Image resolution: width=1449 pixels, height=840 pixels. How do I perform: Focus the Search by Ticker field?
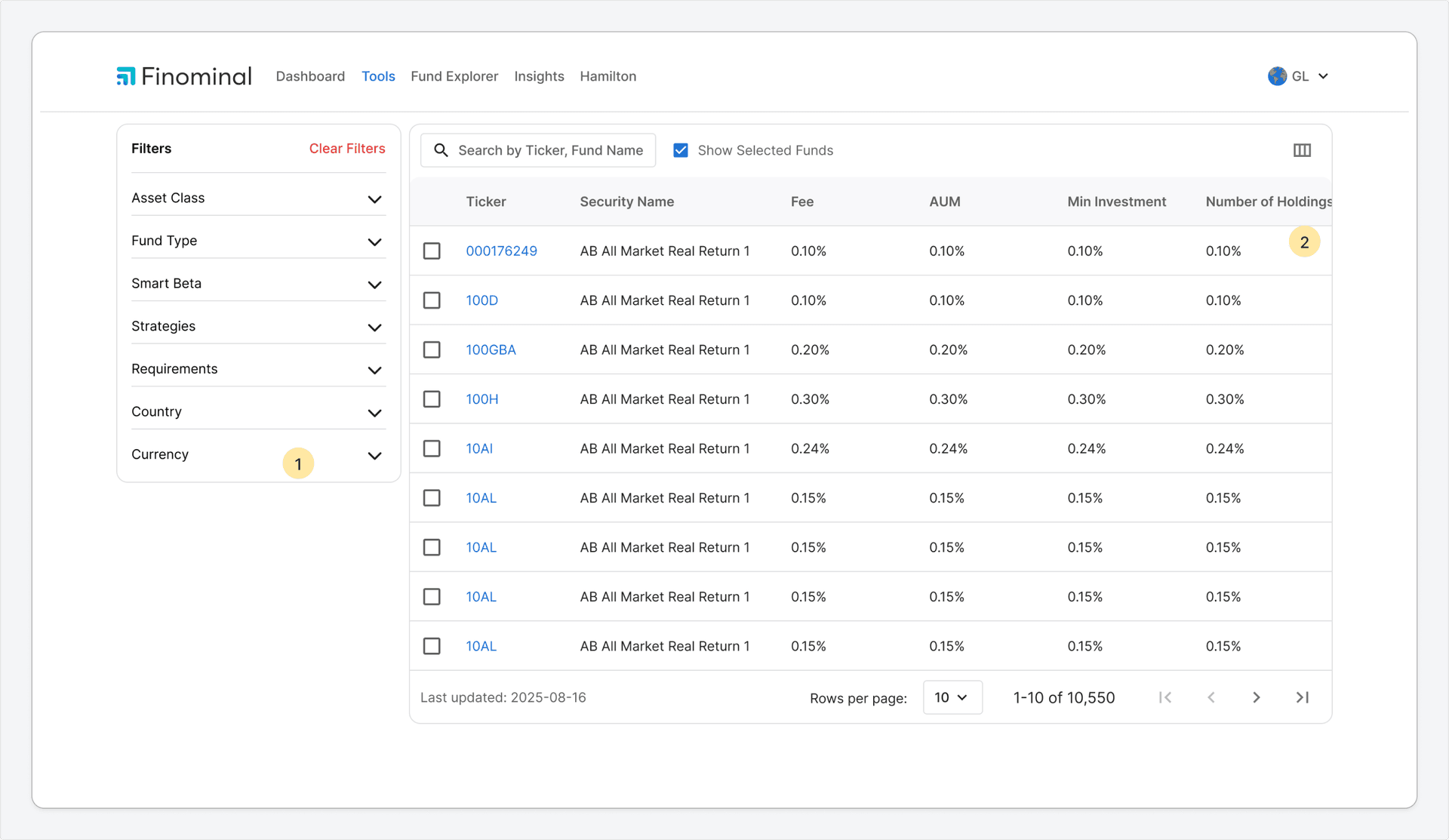[x=538, y=150]
